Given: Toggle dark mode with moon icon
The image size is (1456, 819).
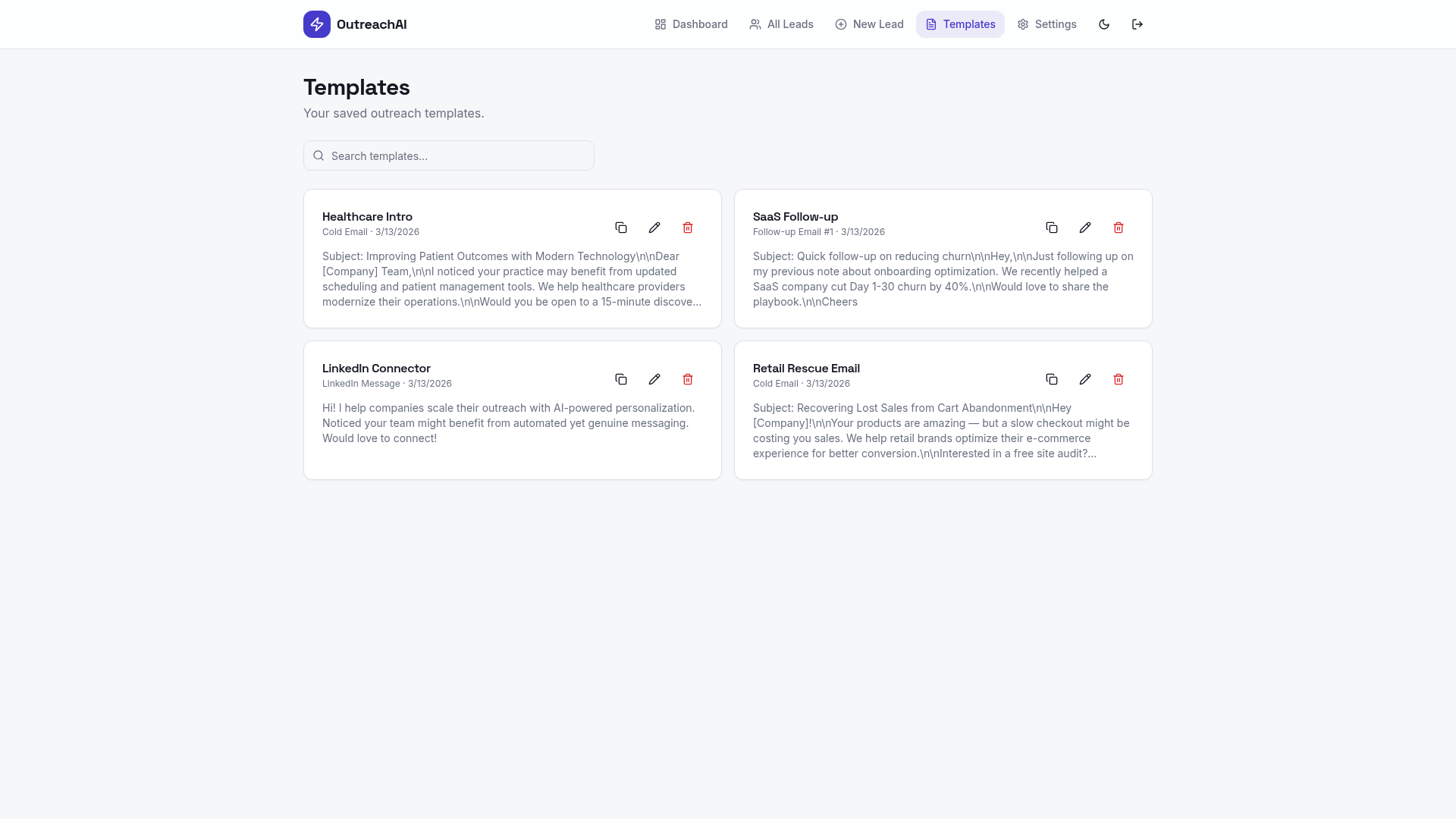Looking at the screenshot, I should point(1104,24).
